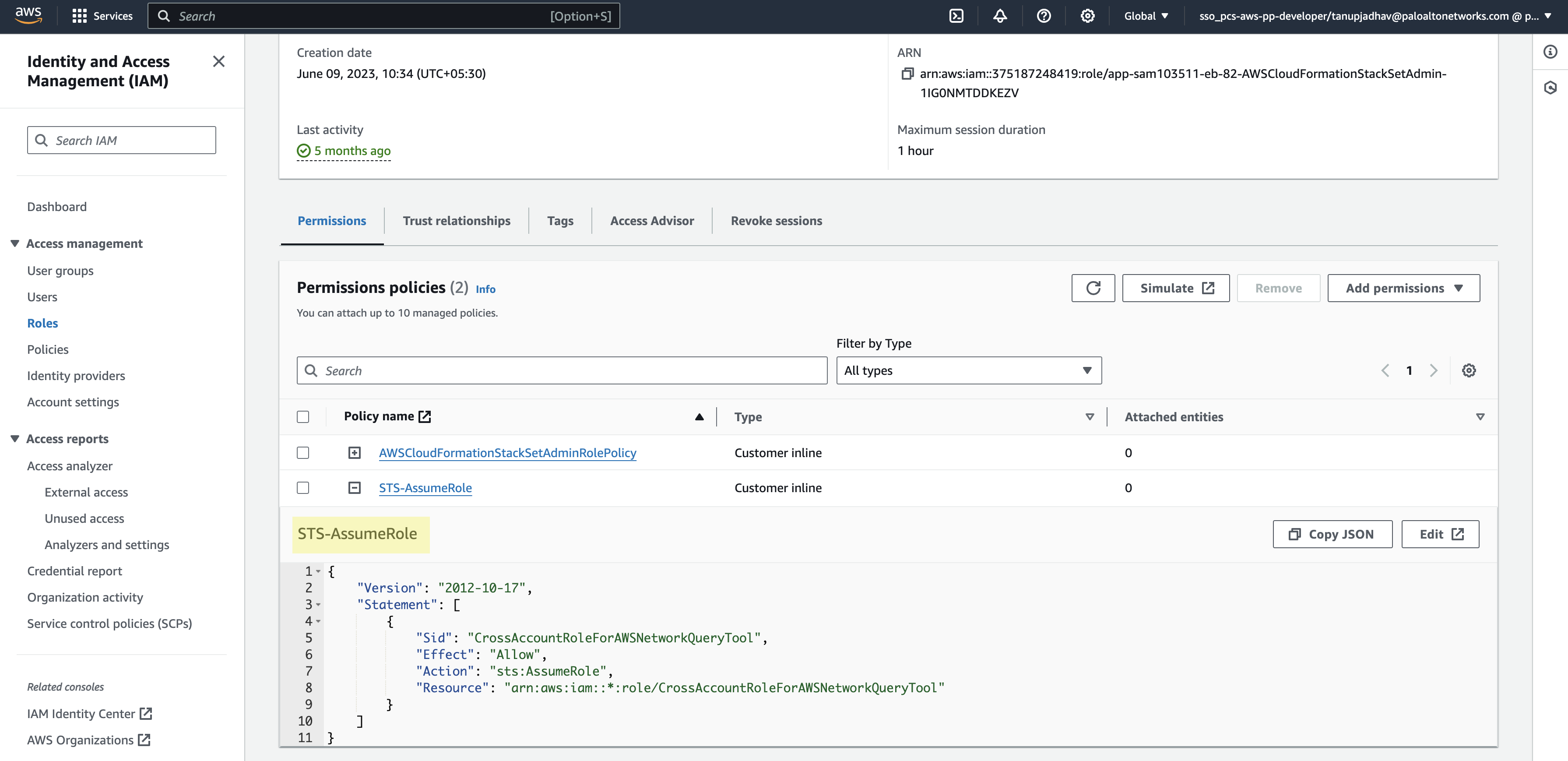Open Users in sidebar
The image size is (1568, 761).
pyautogui.click(x=42, y=296)
